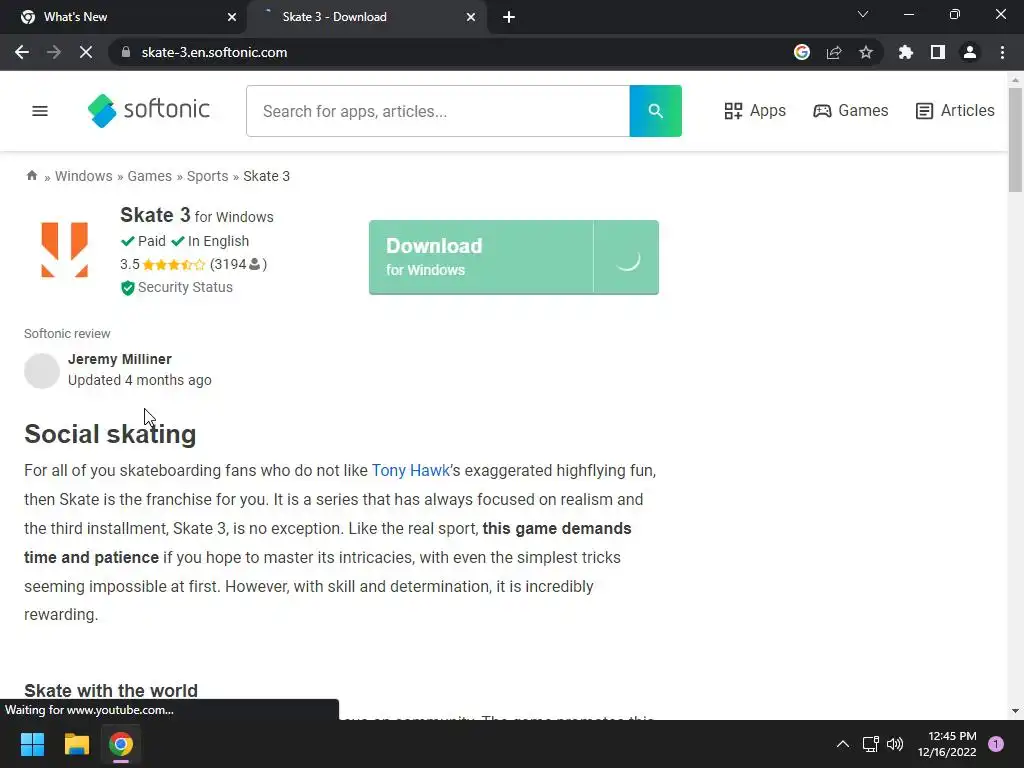Stop loading the page

pos(86,52)
